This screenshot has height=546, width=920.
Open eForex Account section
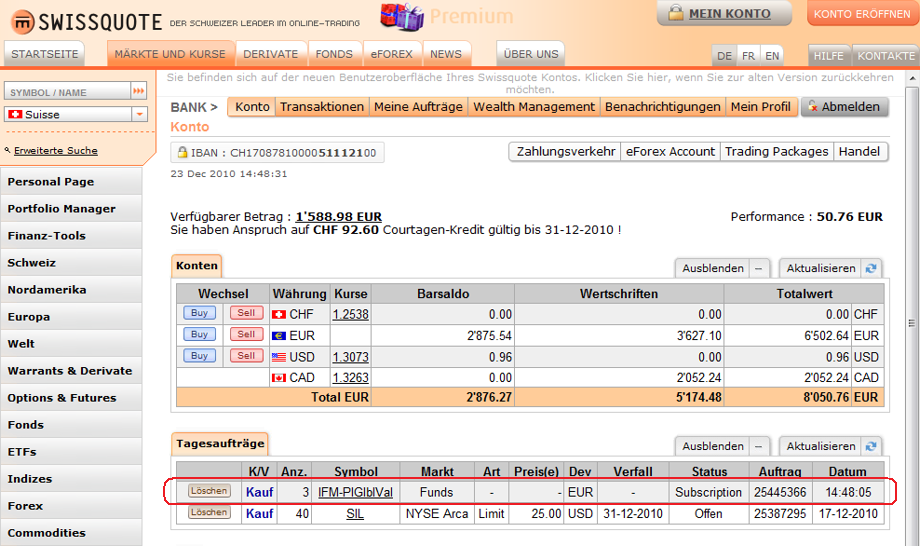[x=670, y=151]
